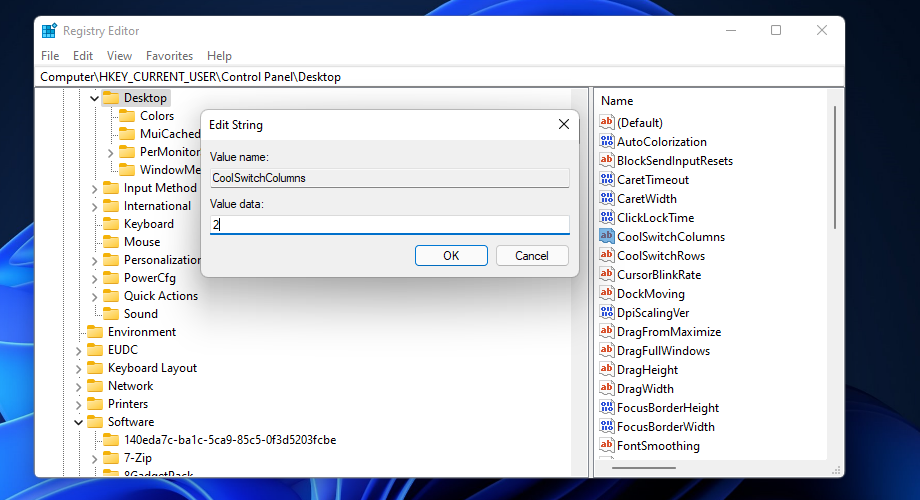Collapse the Software key
This screenshot has width=920, height=500.
click(79, 423)
